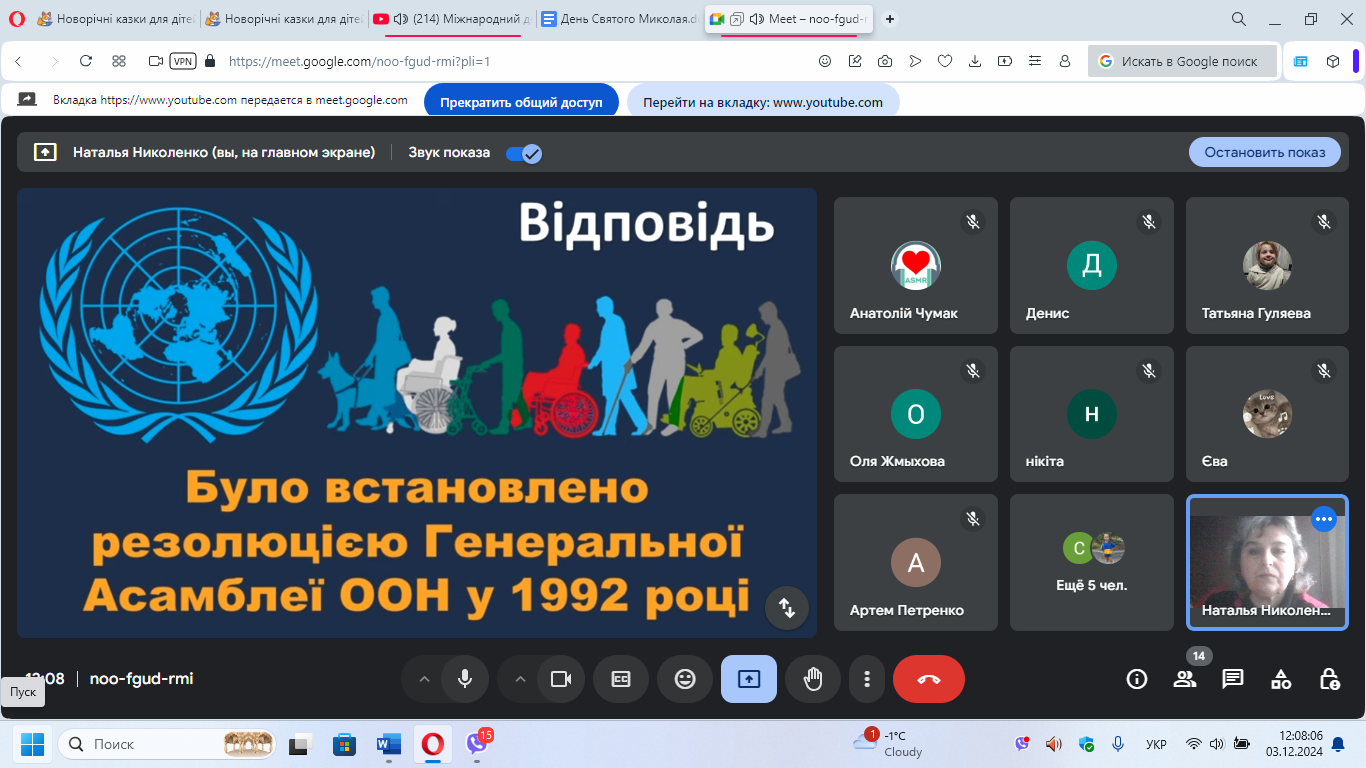The height and width of the screenshot is (768, 1366).
Task: Click Остановить показ button
Action: (x=1265, y=152)
